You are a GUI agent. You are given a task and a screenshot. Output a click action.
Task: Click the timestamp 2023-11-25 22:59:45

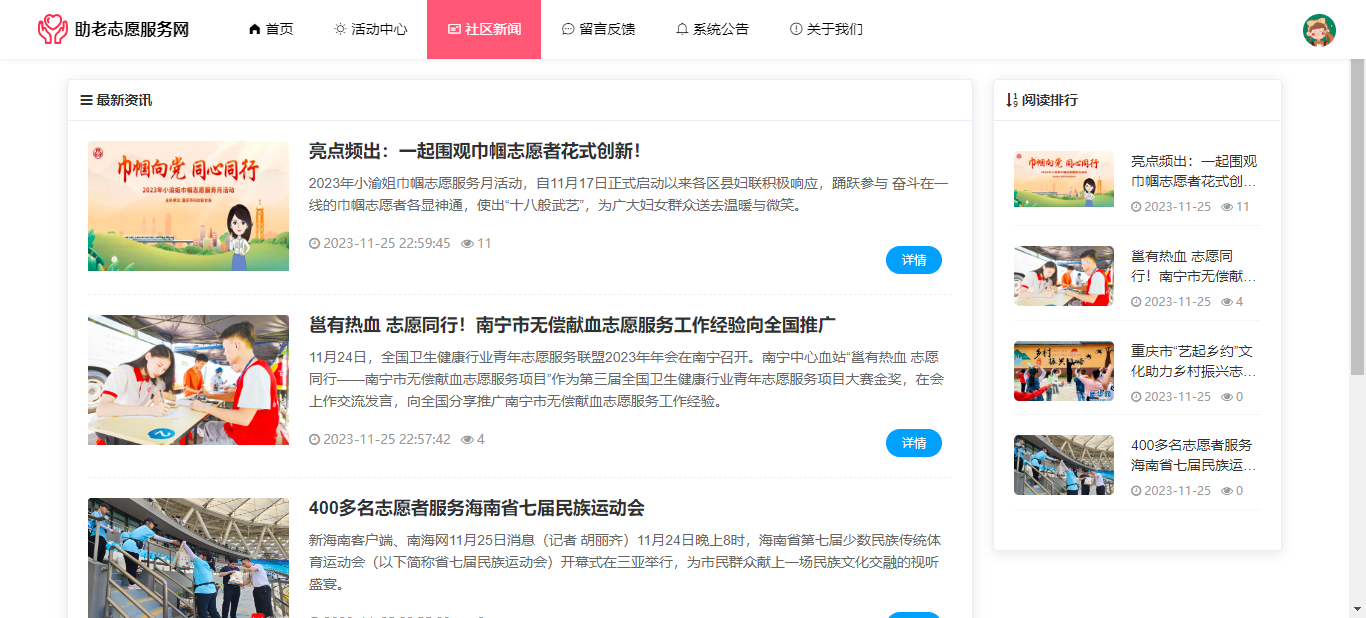point(387,243)
